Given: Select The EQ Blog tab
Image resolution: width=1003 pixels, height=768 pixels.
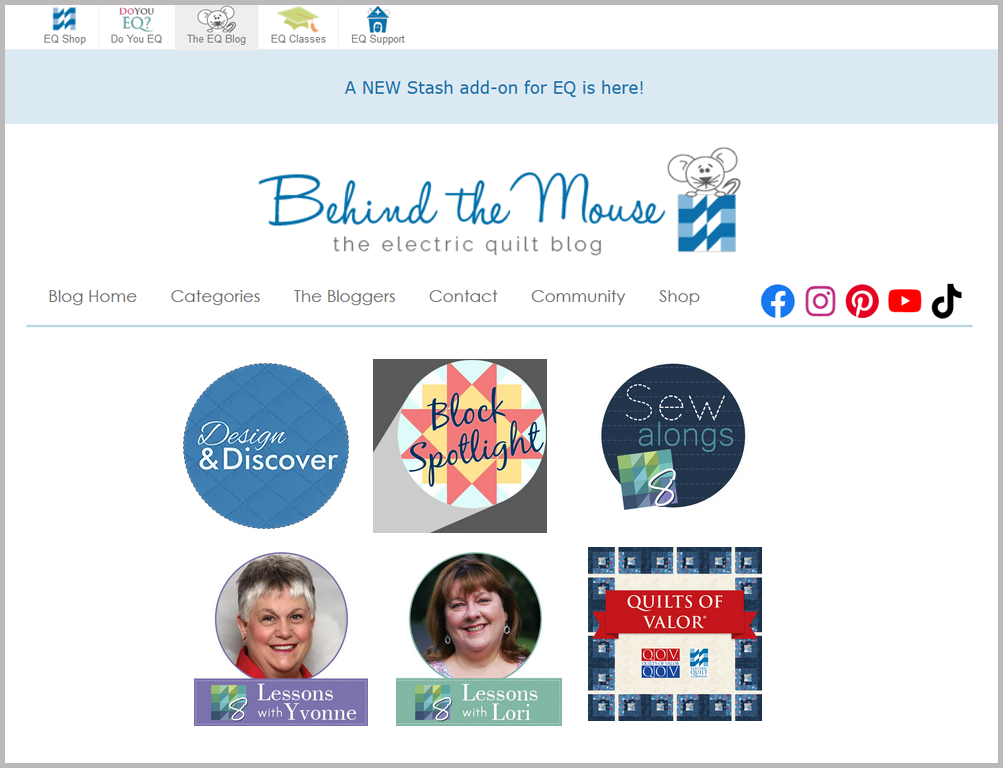Looking at the screenshot, I should [216, 26].
